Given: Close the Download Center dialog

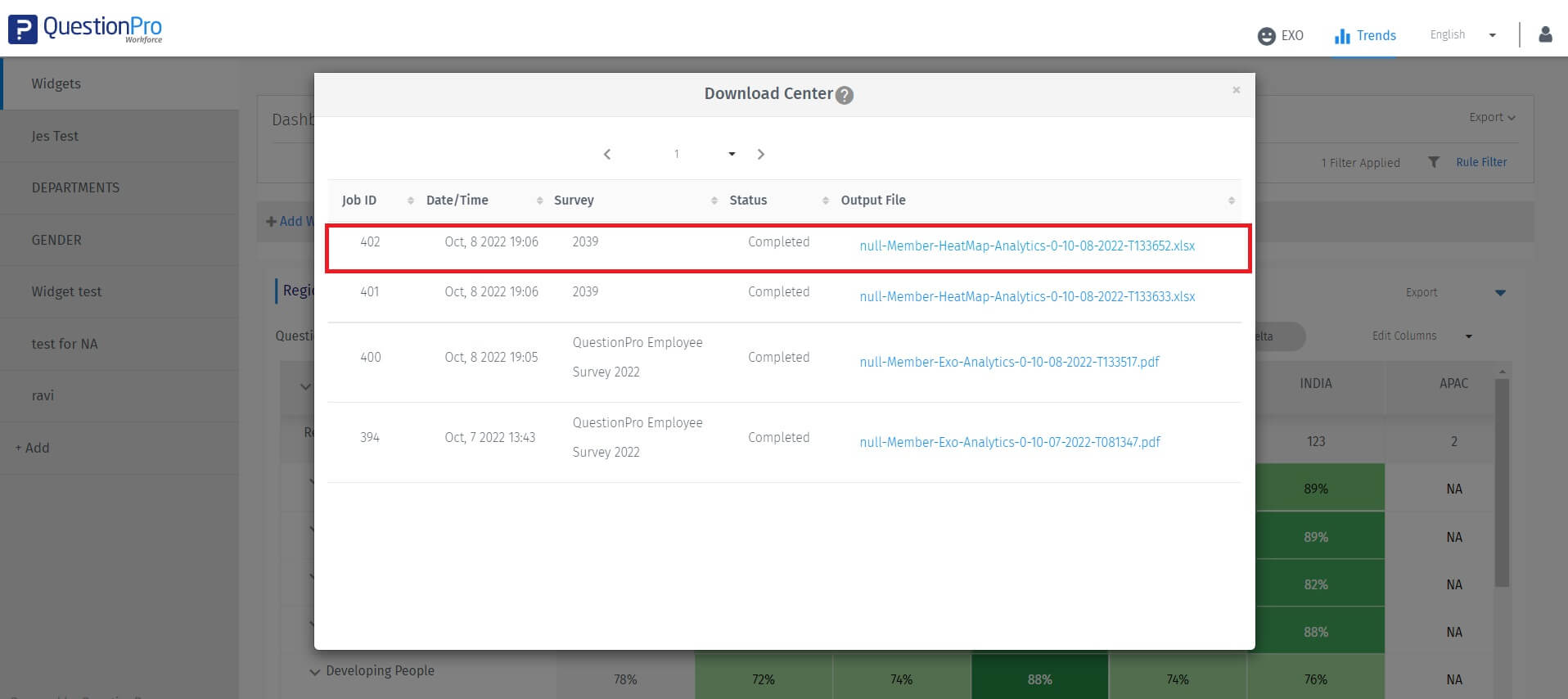Looking at the screenshot, I should tap(1236, 90).
